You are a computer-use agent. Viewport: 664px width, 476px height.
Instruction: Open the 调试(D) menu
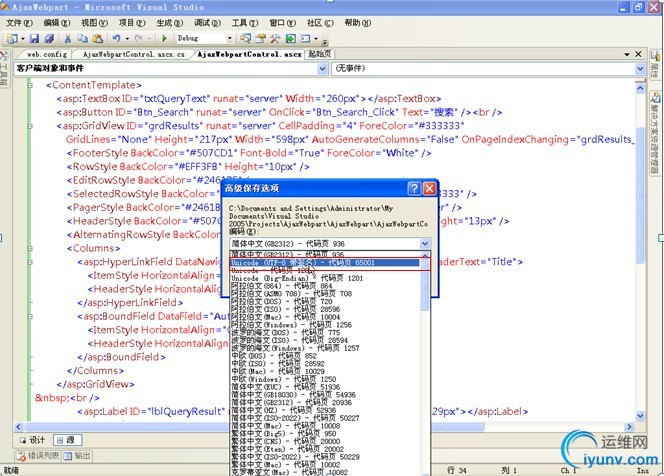208,23
